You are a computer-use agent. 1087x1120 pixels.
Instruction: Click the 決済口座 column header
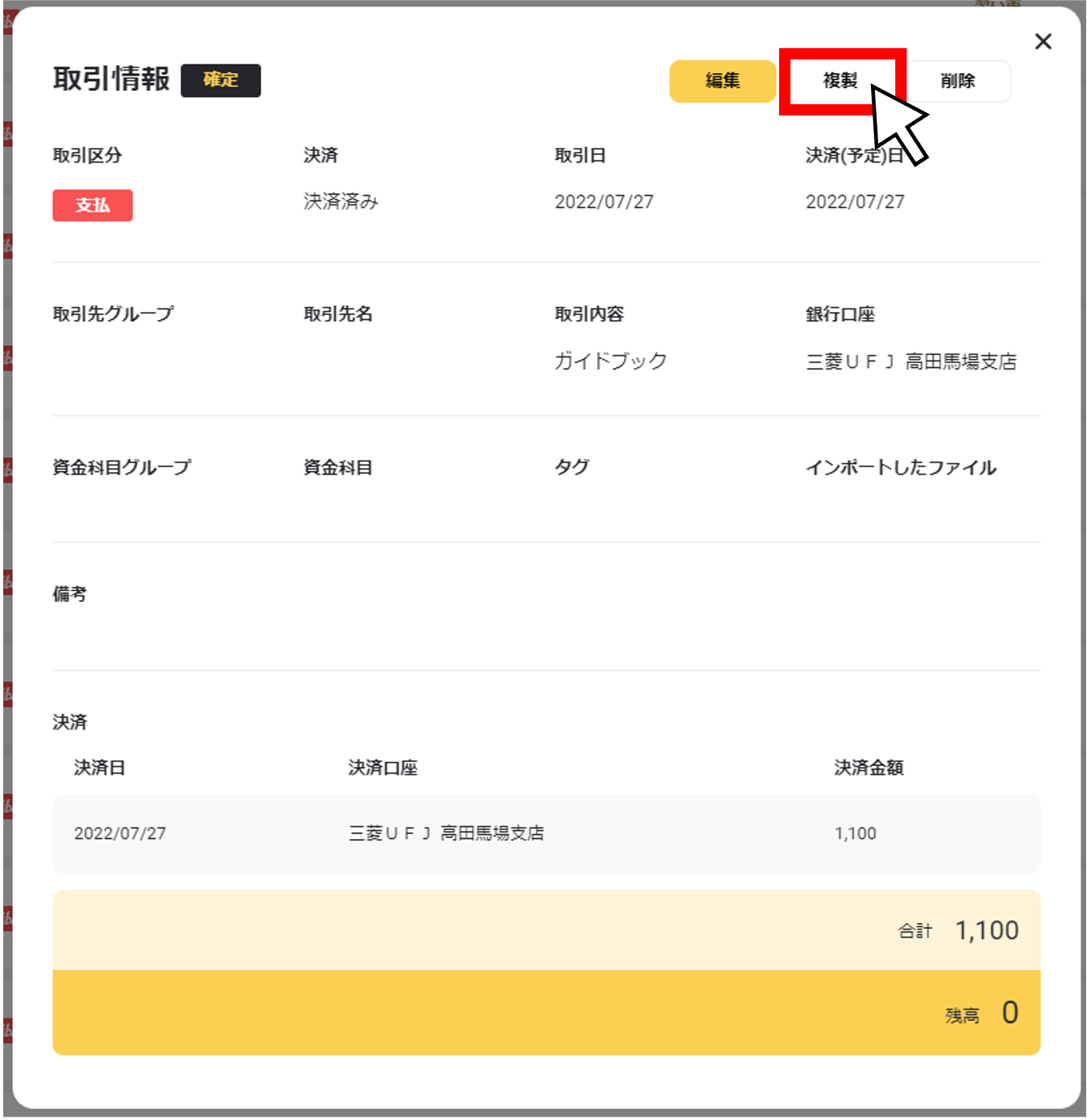click(383, 768)
